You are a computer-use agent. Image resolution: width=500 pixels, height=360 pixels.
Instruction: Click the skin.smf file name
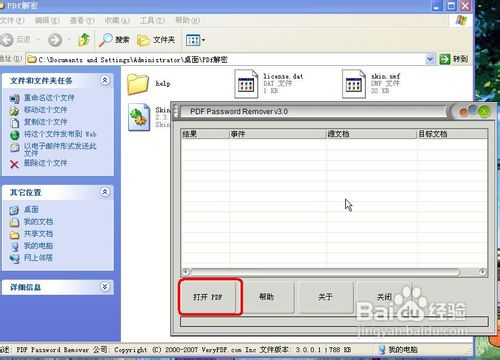coord(386,76)
